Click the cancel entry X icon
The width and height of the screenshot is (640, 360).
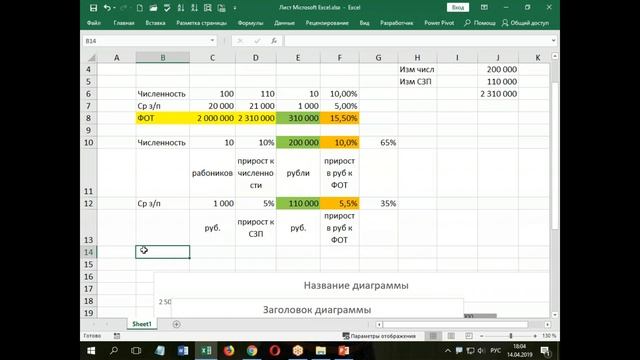(240, 41)
